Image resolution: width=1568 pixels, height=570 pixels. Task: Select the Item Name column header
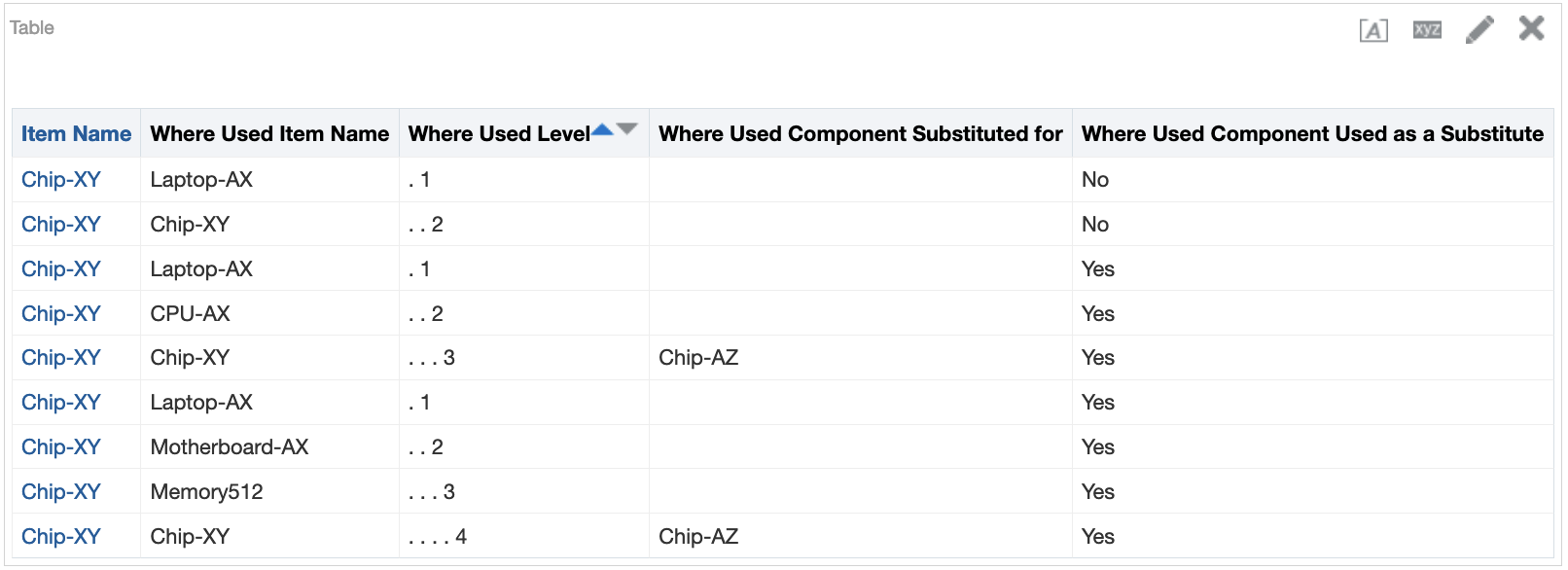(76, 134)
